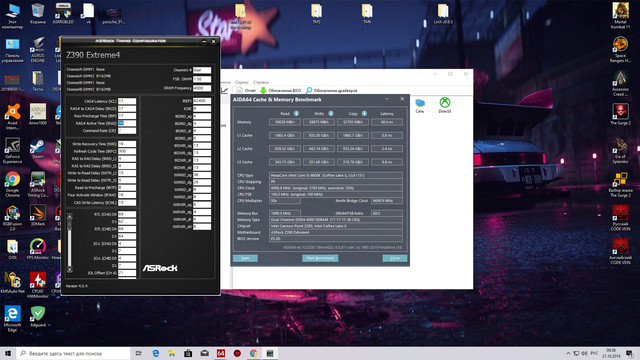The image size is (640, 360).
Task: Open GeForce Experience shortcut
Action: point(12,150)
